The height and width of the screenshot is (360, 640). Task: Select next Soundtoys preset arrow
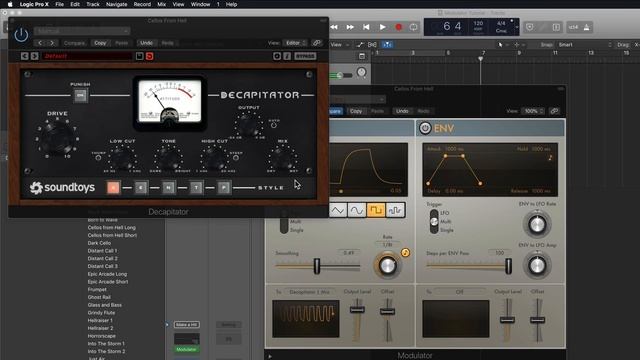pos(35,56)
